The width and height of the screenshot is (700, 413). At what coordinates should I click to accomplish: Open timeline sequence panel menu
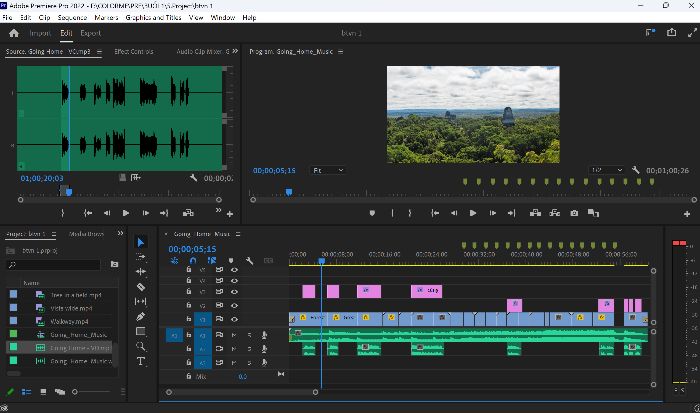click(x=238, y=234)
